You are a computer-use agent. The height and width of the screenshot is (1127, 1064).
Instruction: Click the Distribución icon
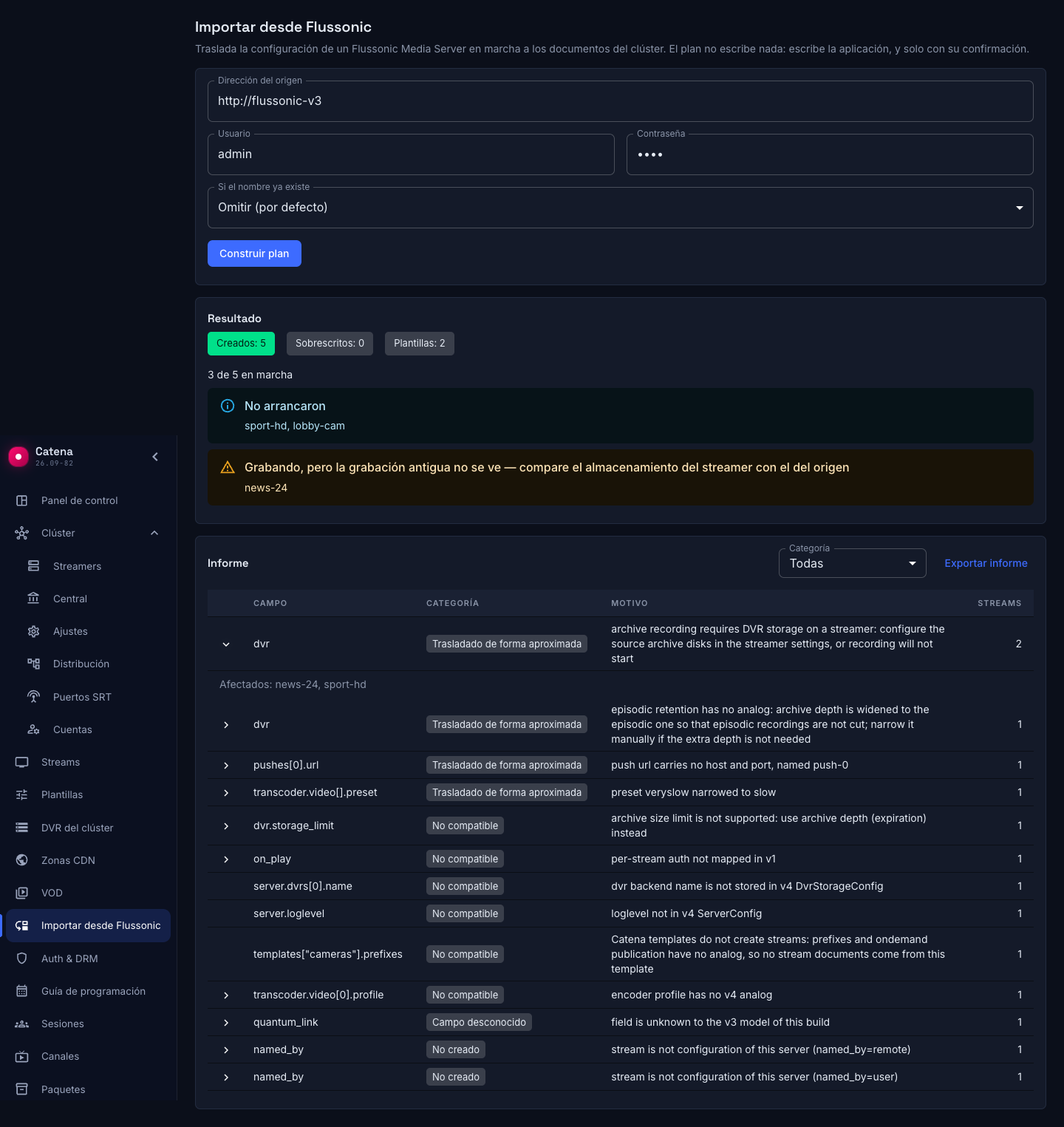click(34, 664)
